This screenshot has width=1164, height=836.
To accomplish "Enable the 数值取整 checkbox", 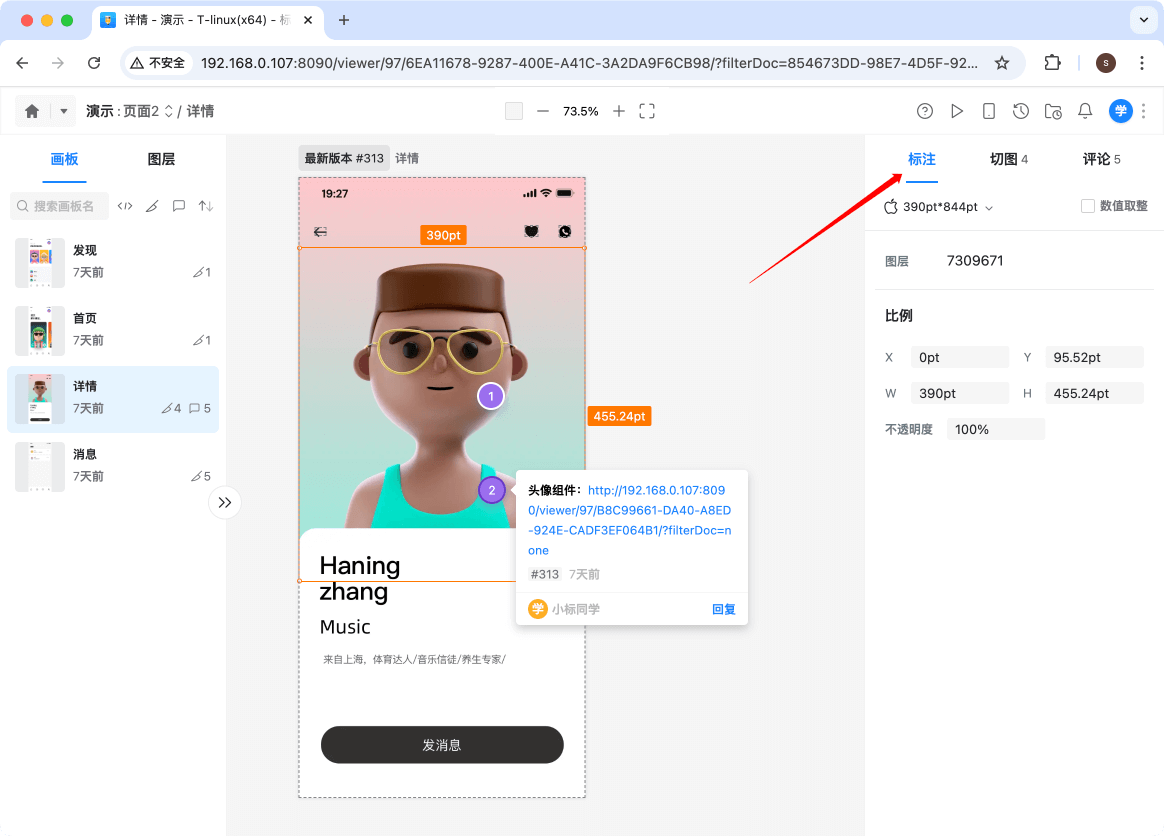I will [1088, 206].
